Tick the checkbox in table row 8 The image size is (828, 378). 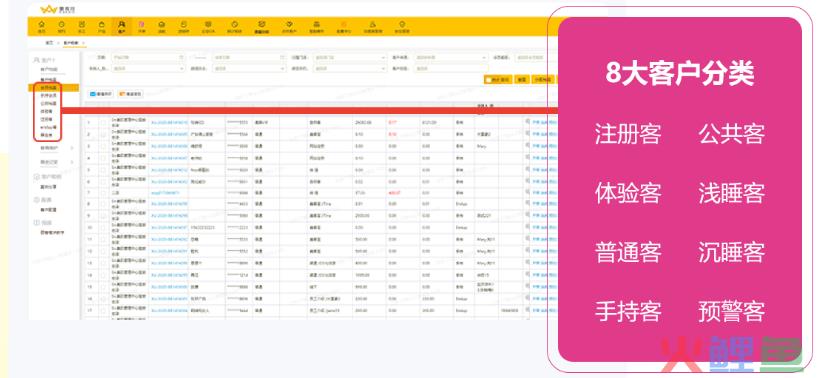(x=103, y=203)
